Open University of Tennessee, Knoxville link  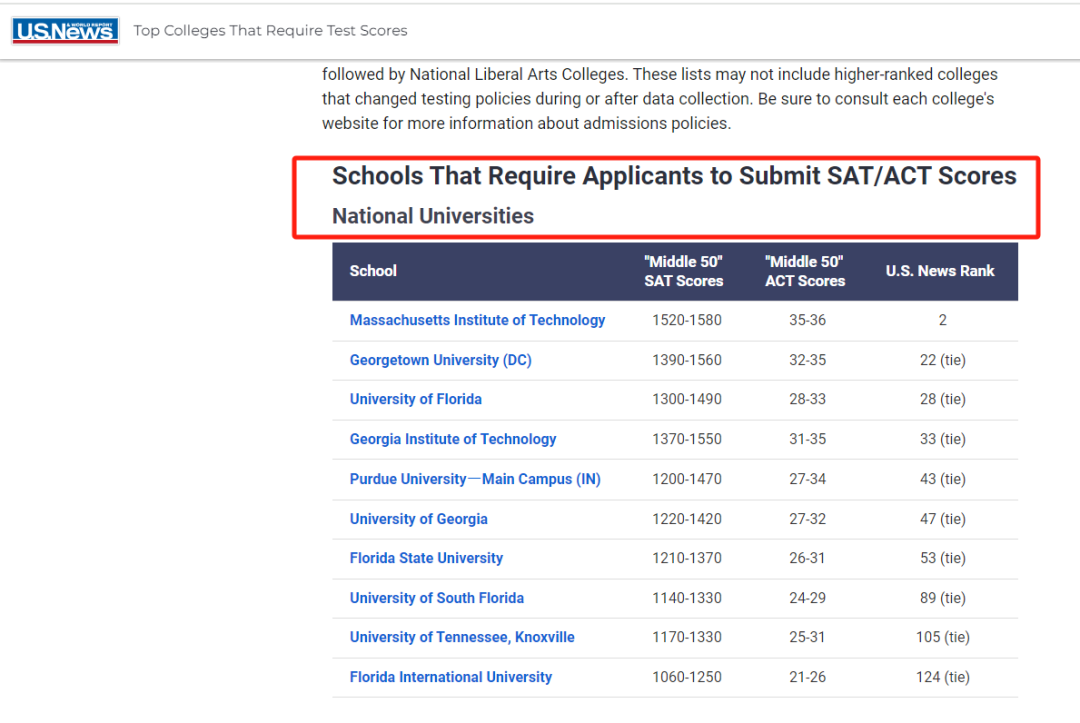click(462, 638)
